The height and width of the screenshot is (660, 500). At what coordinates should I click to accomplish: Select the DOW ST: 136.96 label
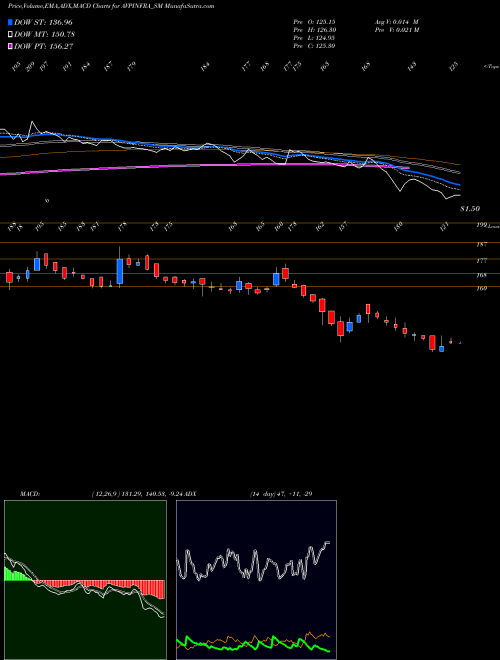coord(43,23)
